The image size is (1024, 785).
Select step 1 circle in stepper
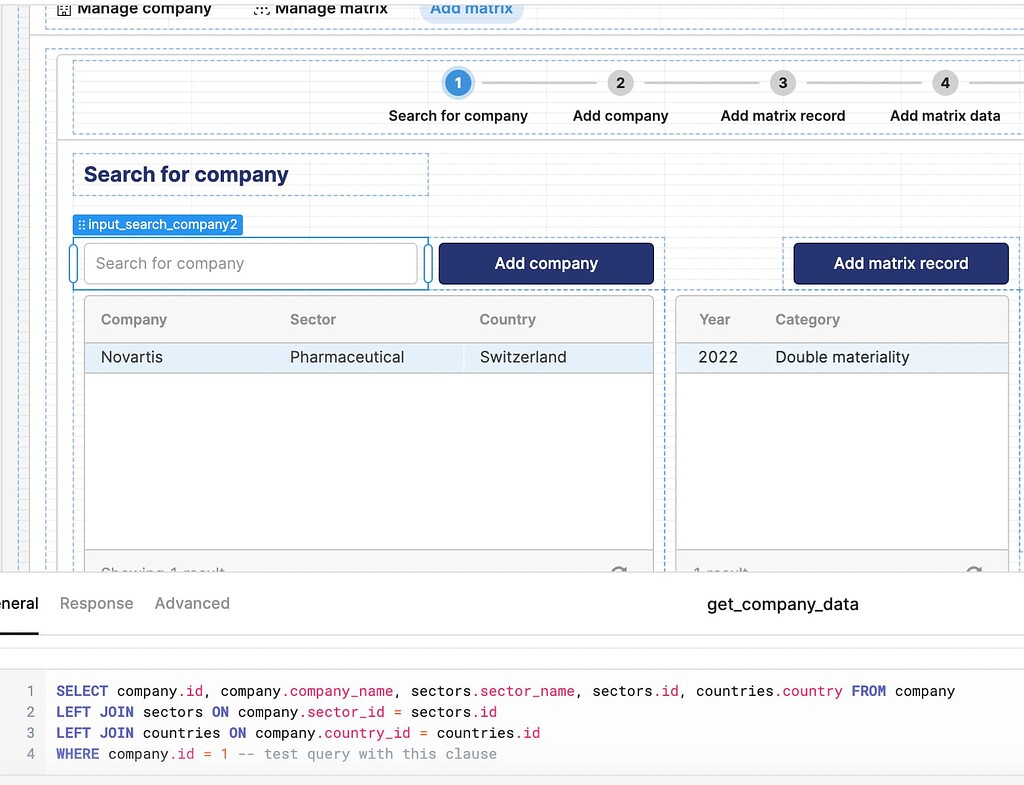[458, 83]
